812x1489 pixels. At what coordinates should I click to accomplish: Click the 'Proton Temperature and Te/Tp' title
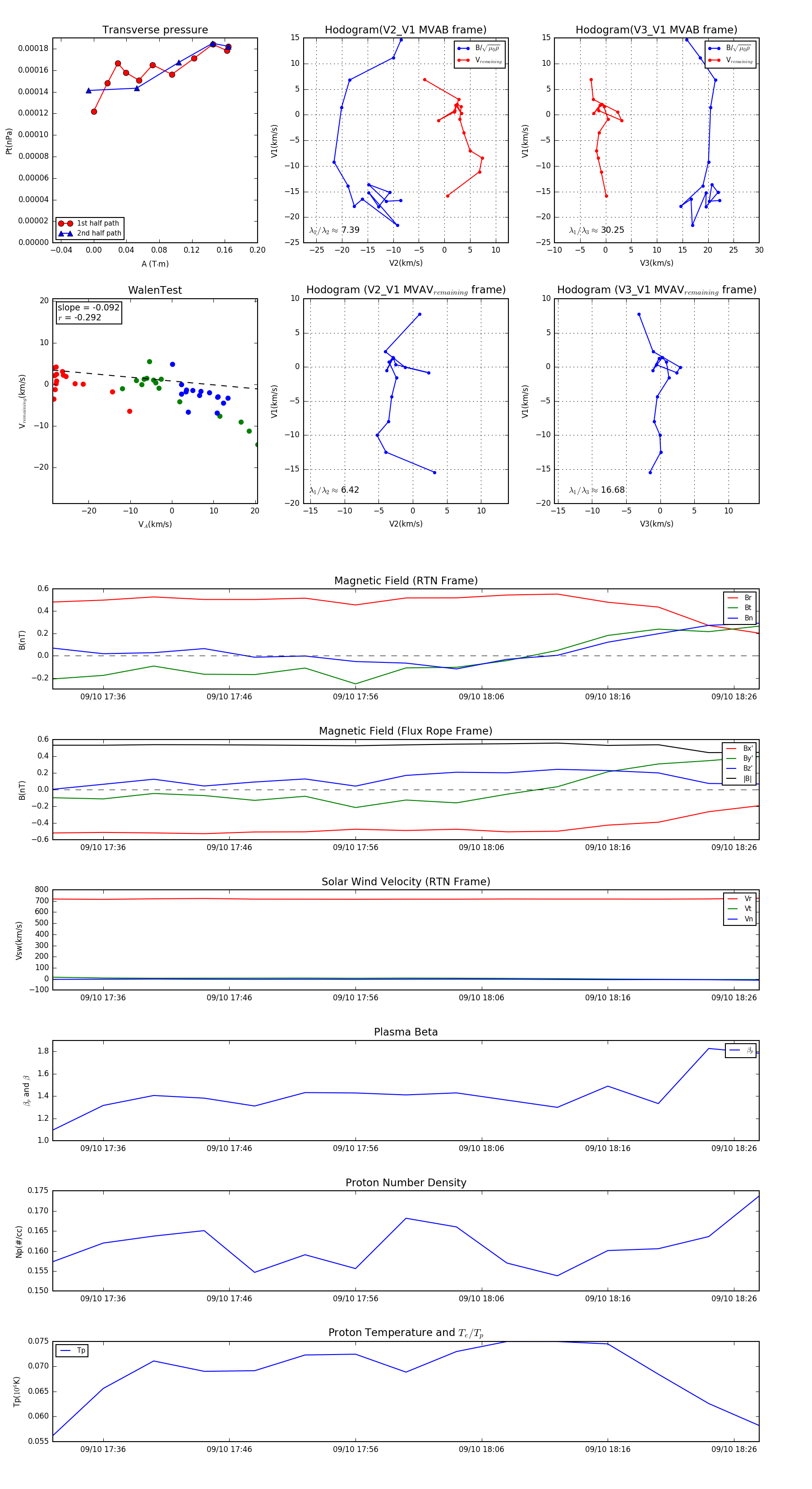click(406, 1333)
